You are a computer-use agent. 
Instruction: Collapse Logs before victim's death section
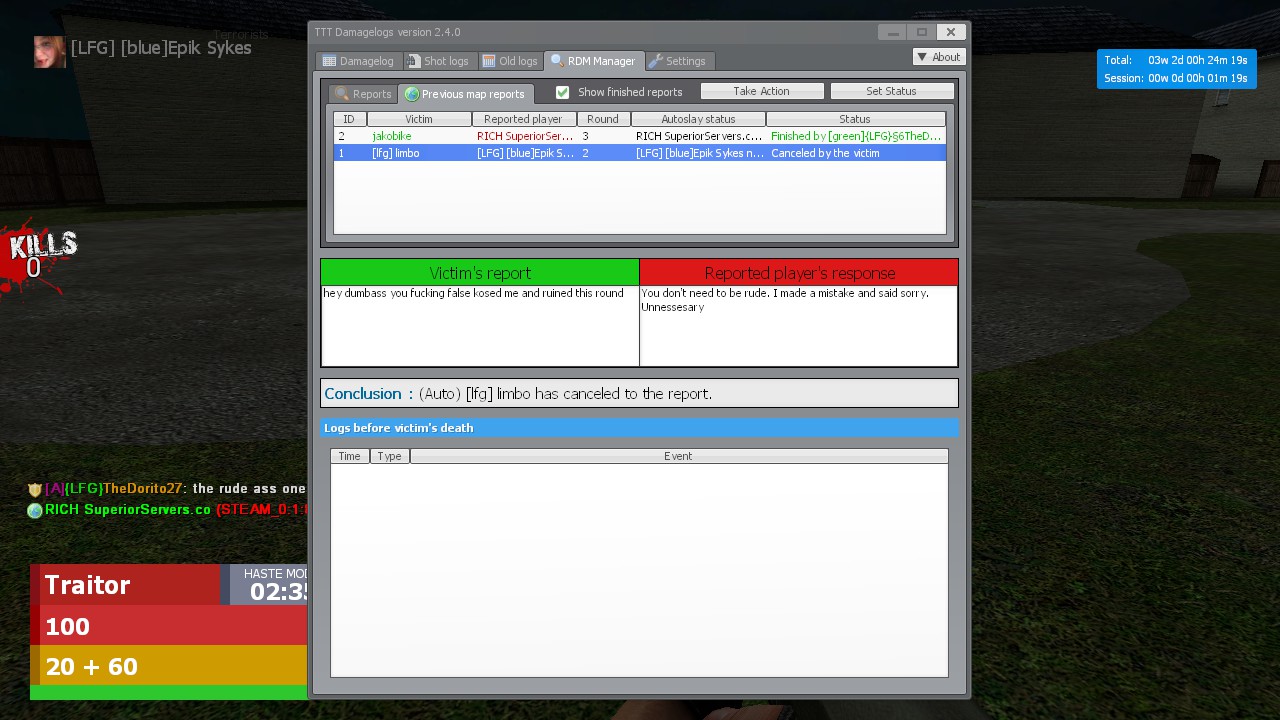pyautogui.click(x=639, y=428)
